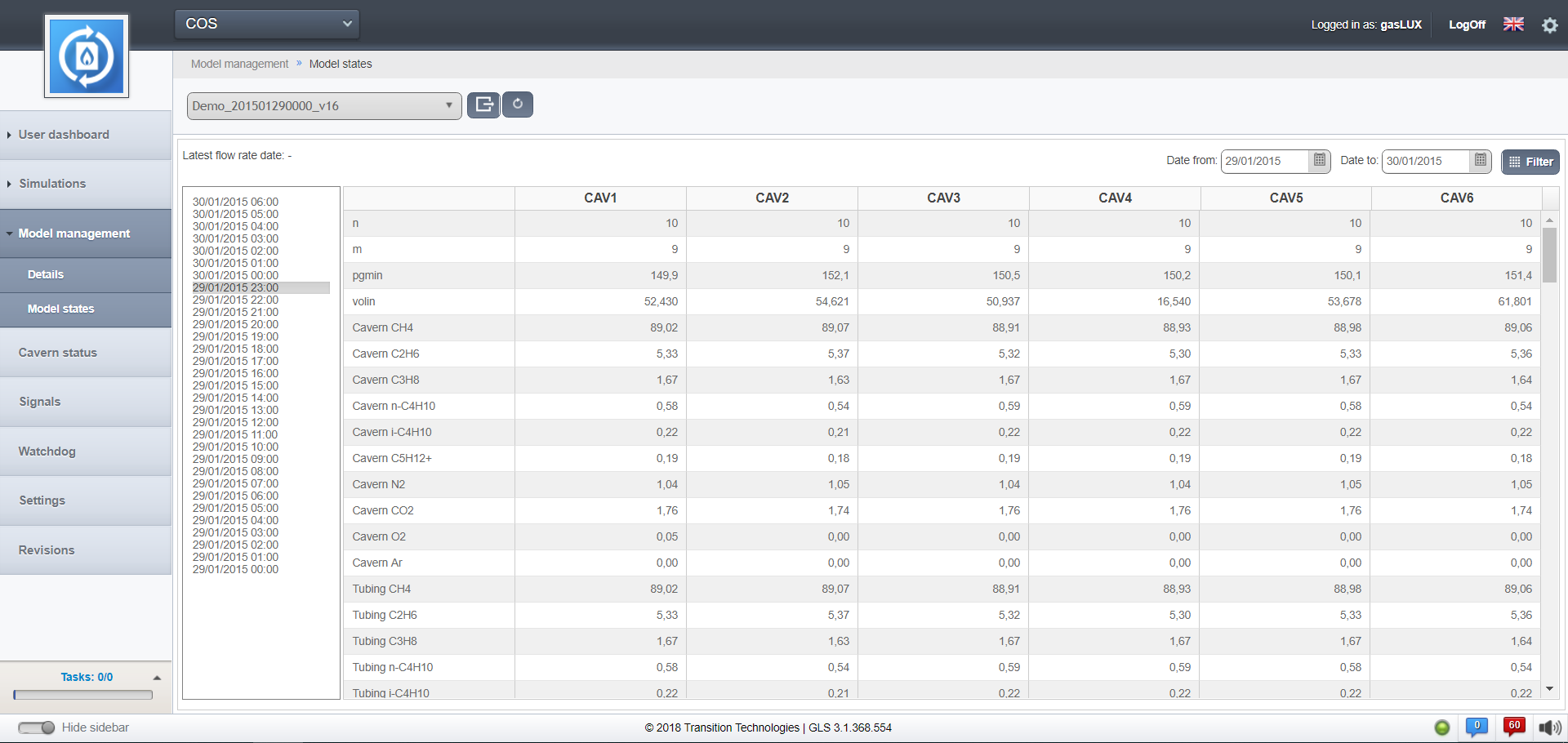The image size is (1568, 743).
Task: Open the Demo_201501290000_v16 model dropdown
Action: 323,106
